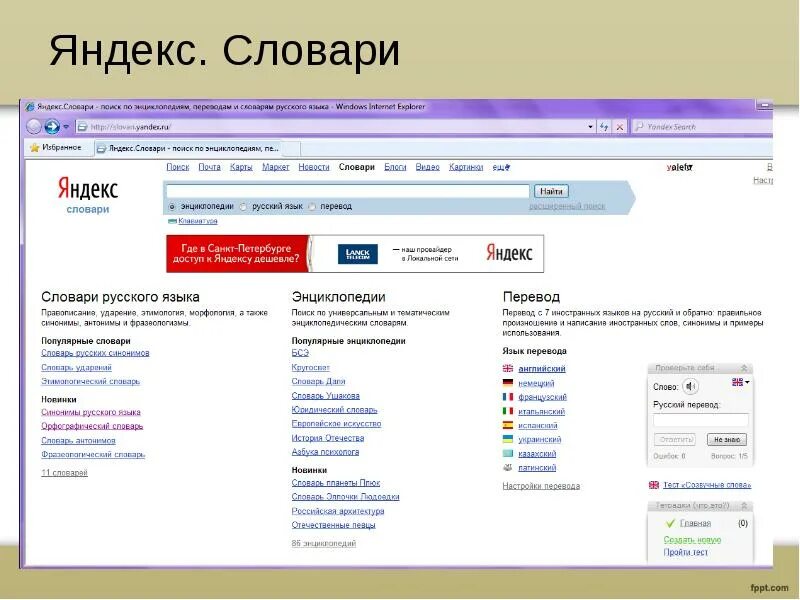Collapse the Тетрадки widget panel
The width and height of the screenshot is (800, 600).
point(744,506)
